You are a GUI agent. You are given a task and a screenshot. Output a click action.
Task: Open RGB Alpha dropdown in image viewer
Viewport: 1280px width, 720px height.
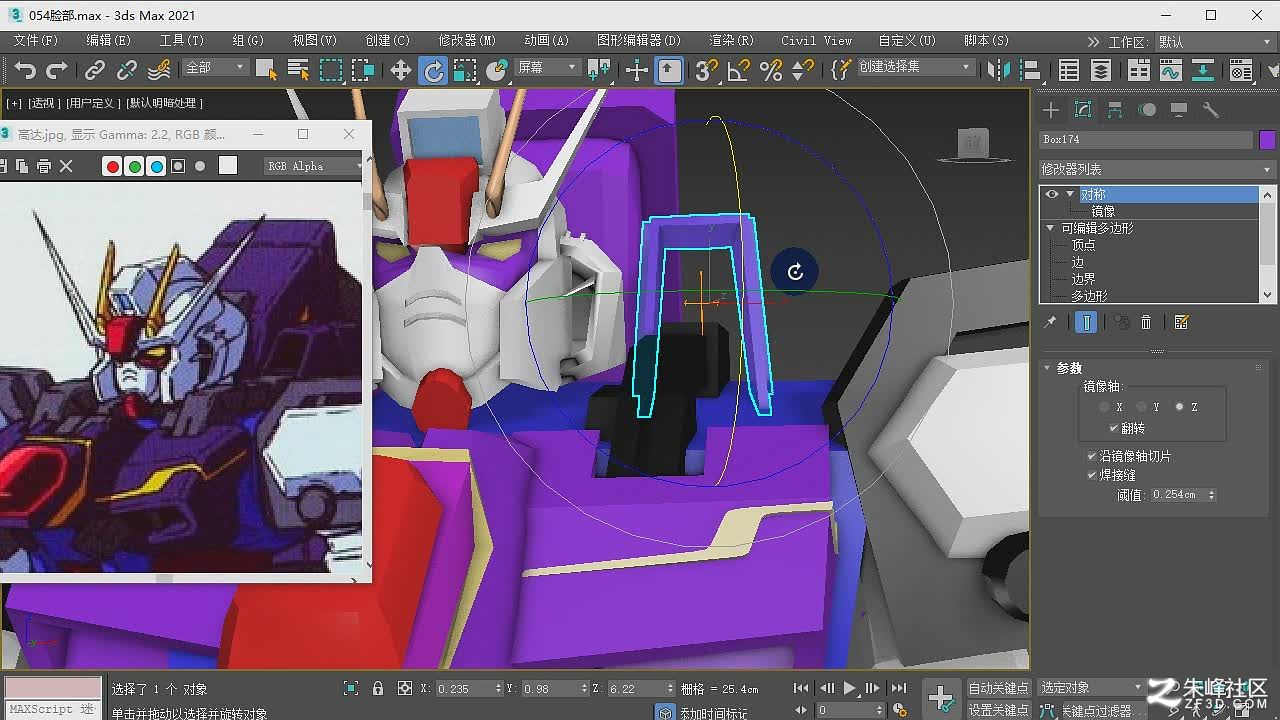pos(314,166)
